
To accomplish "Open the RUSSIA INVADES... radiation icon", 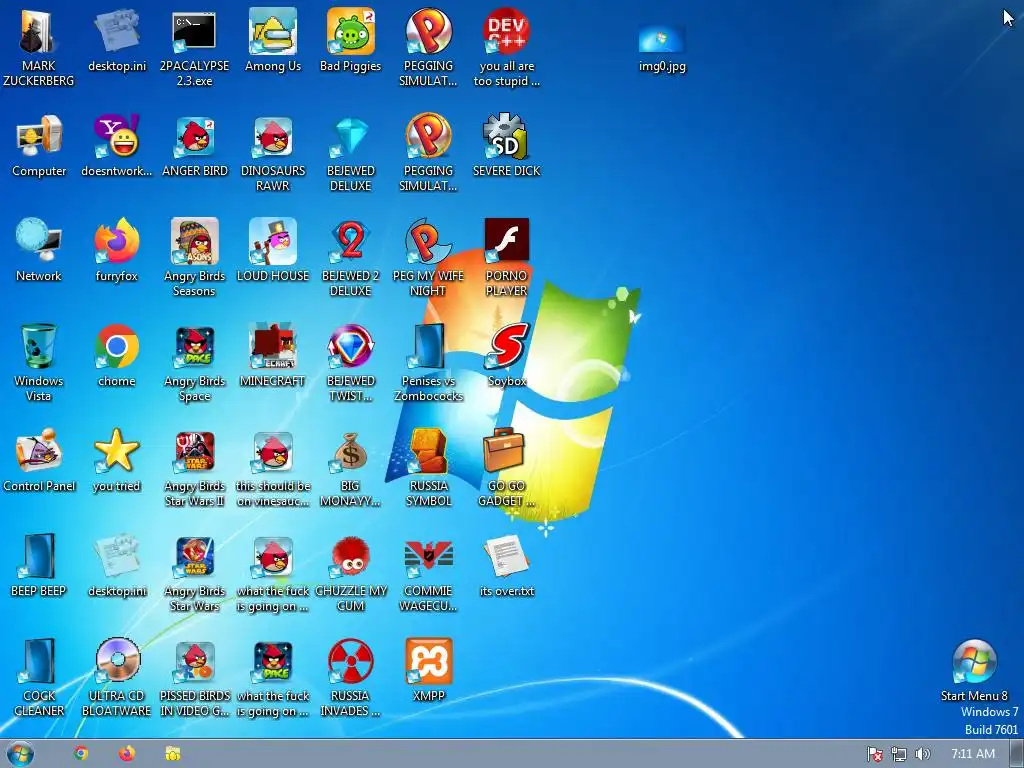I will tap(351, 678).
